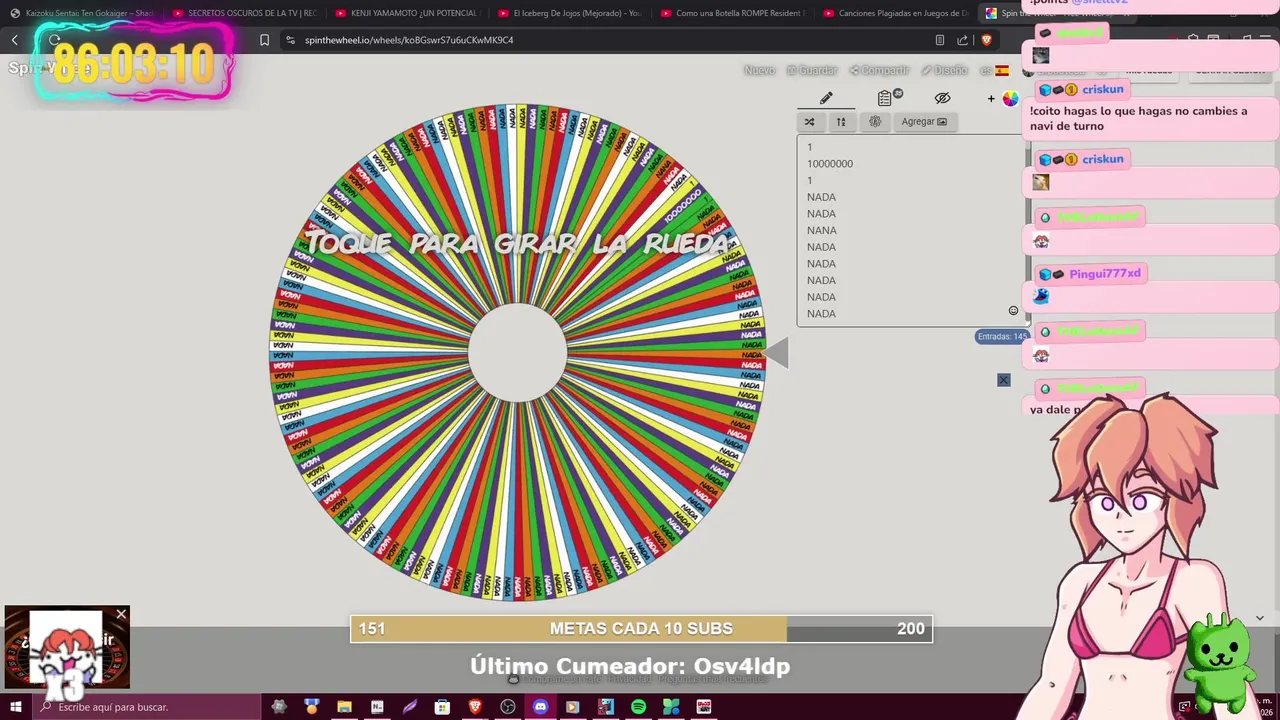This screenshot has width=1280, height=720.
Task: Click Pingui777xd username in chat
Action: tap(1104, 273)
